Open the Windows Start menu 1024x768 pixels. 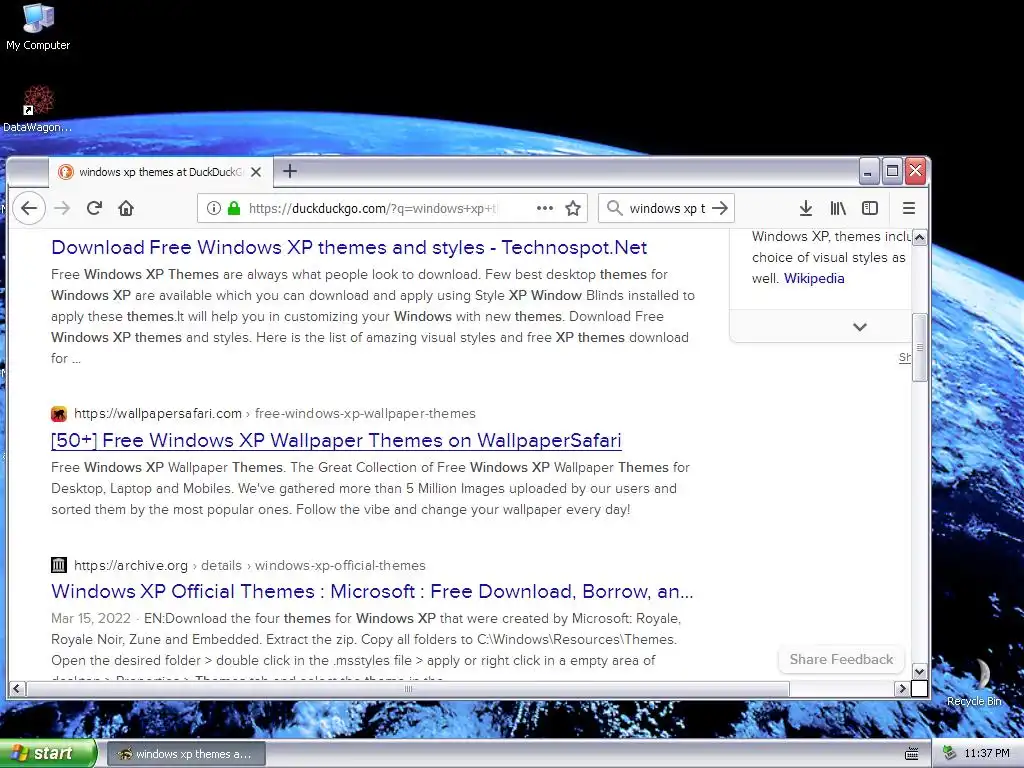(x=48, y=754)
